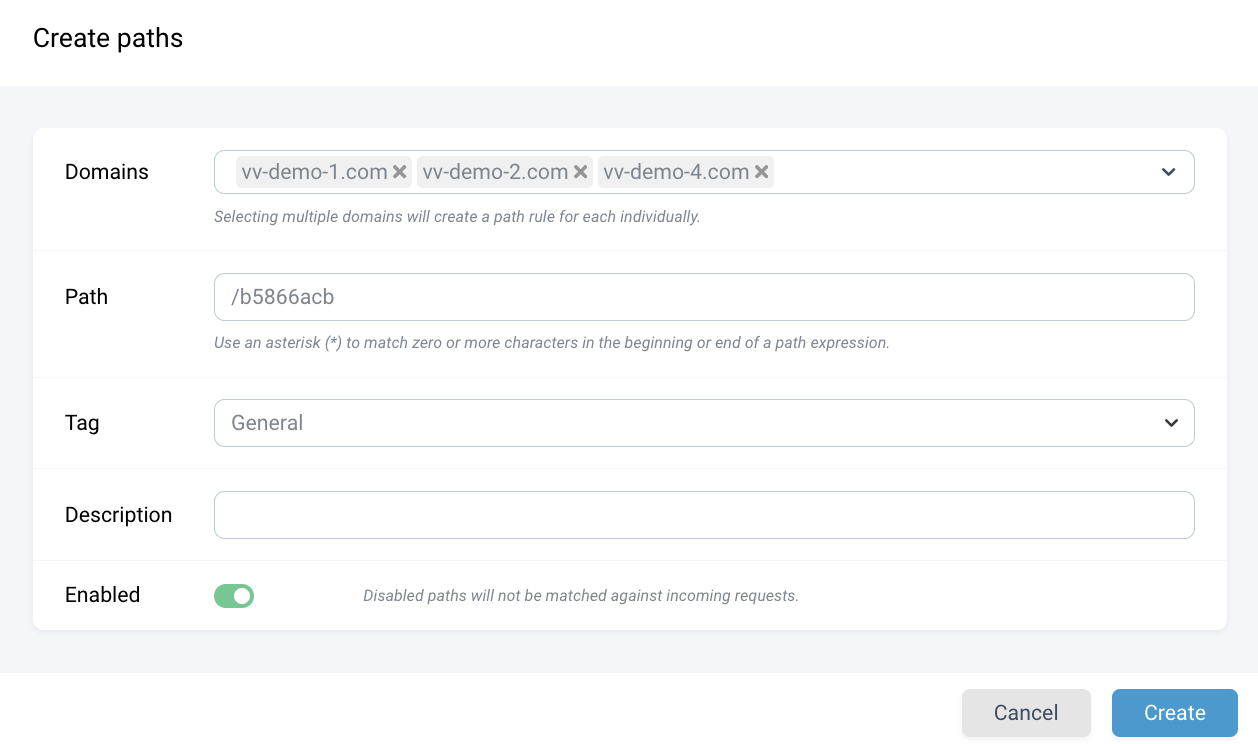Image resolution: width=1258 pixels, height=744 pixels.
Task: Click the blue Create button
Action: pyautogui.click(x=1175, y=713)
